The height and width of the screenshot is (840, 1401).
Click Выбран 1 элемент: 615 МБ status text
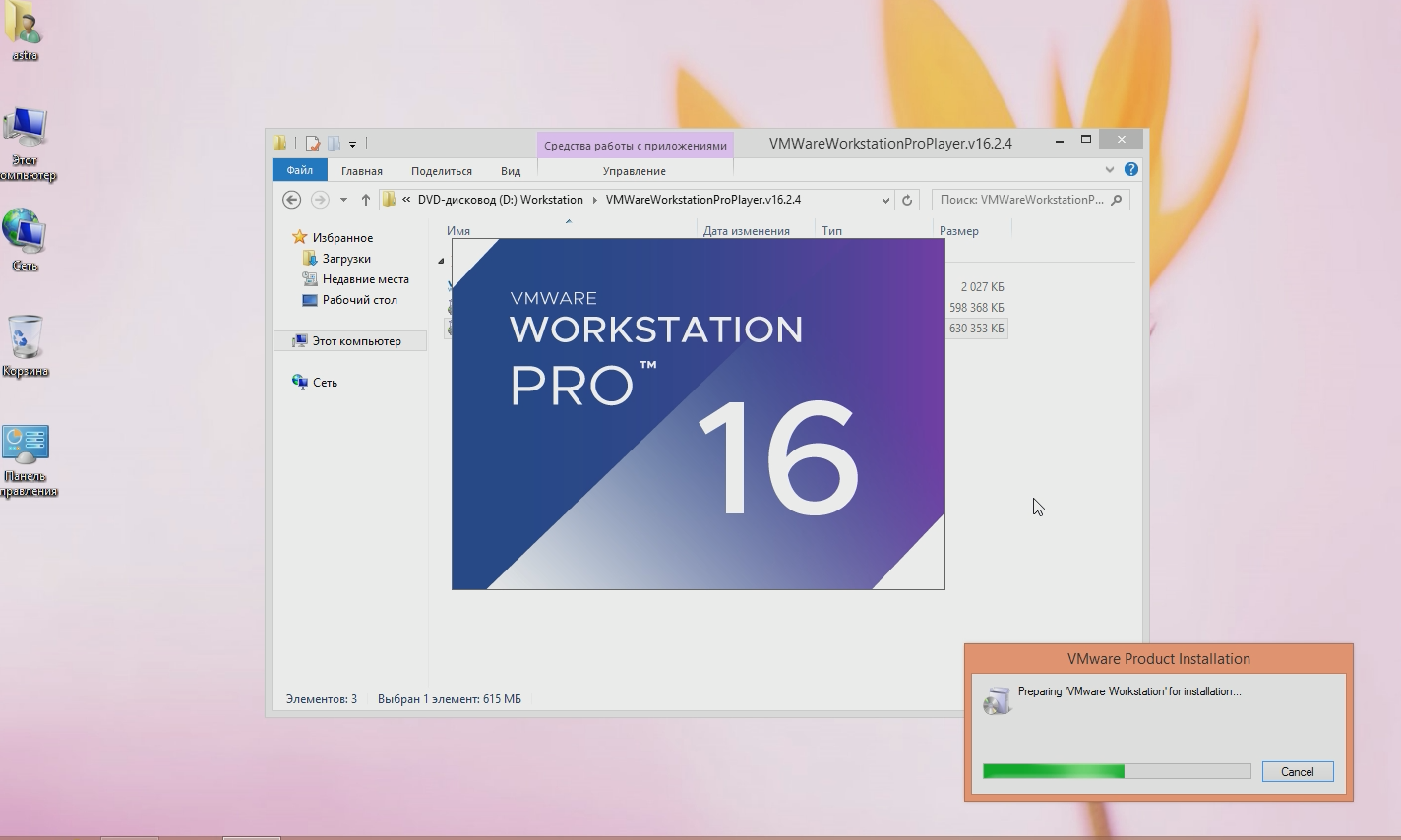click(x=450, y=699)
